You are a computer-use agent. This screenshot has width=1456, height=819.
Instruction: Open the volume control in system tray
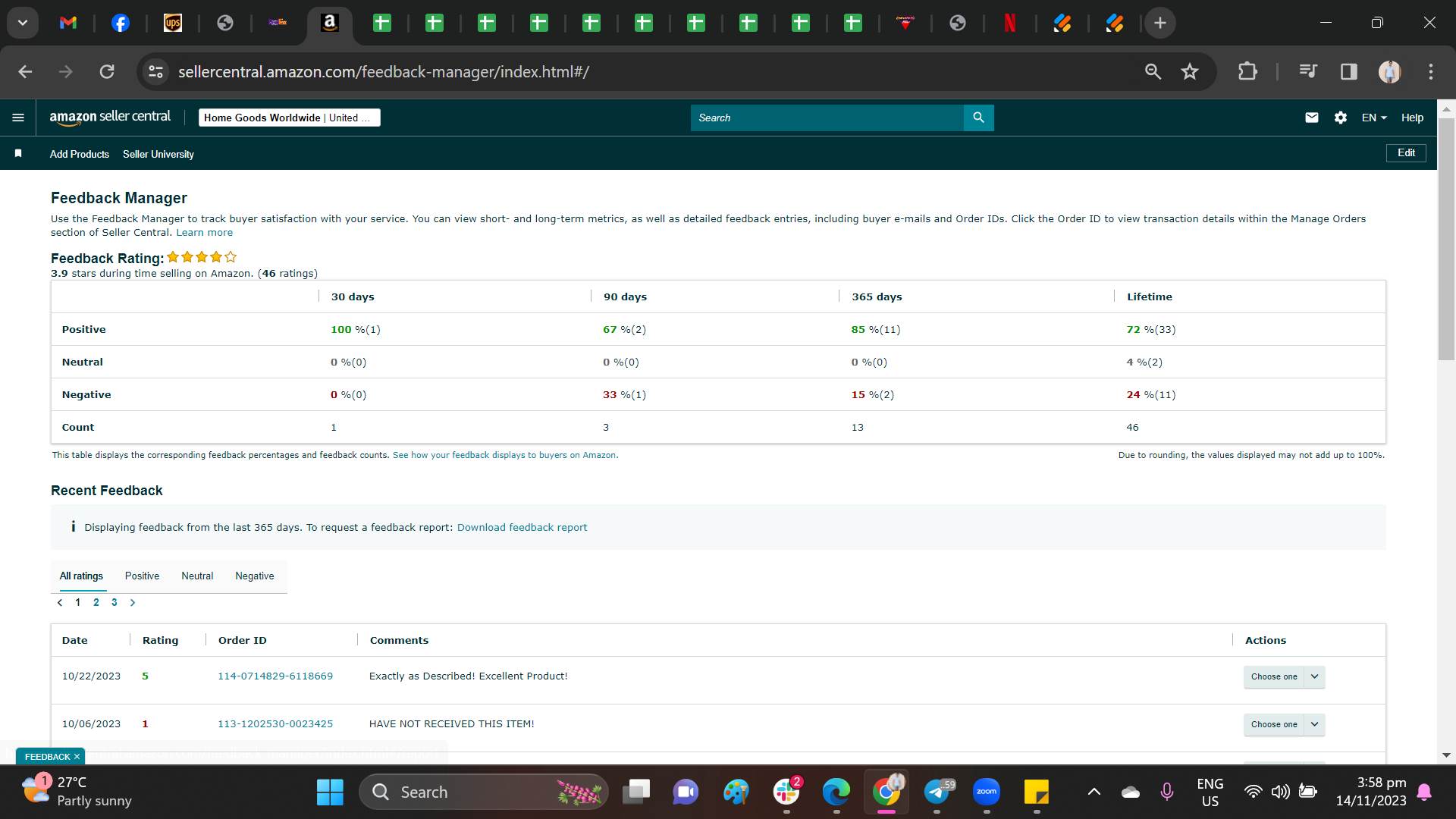tap(1281, 792)
